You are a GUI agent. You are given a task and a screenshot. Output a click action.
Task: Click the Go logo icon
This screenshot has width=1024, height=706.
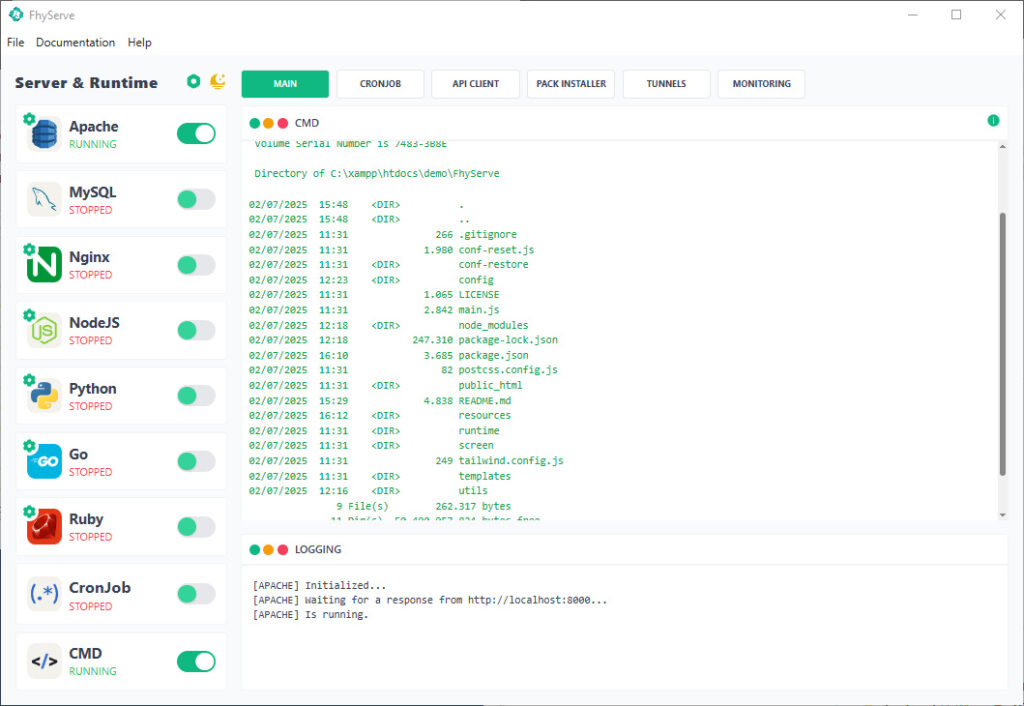44,461
